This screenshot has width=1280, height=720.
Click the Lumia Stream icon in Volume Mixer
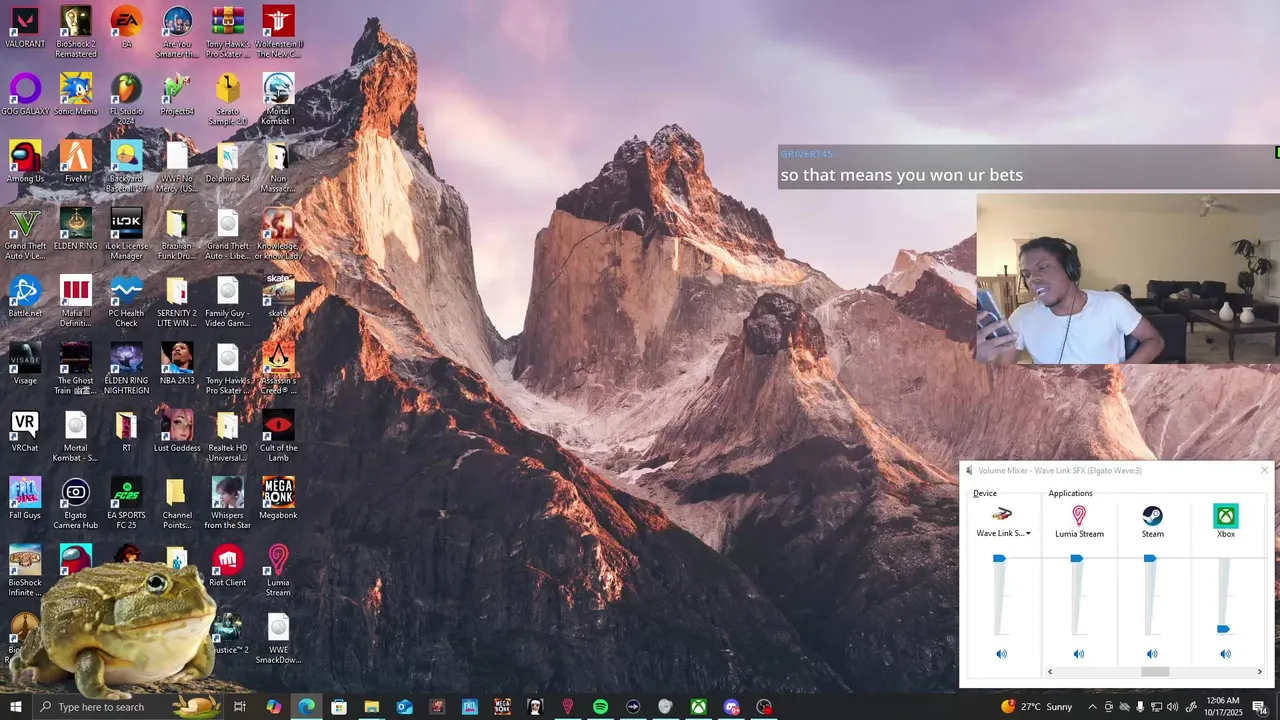pyautogui.click(x=1079, y=516)
